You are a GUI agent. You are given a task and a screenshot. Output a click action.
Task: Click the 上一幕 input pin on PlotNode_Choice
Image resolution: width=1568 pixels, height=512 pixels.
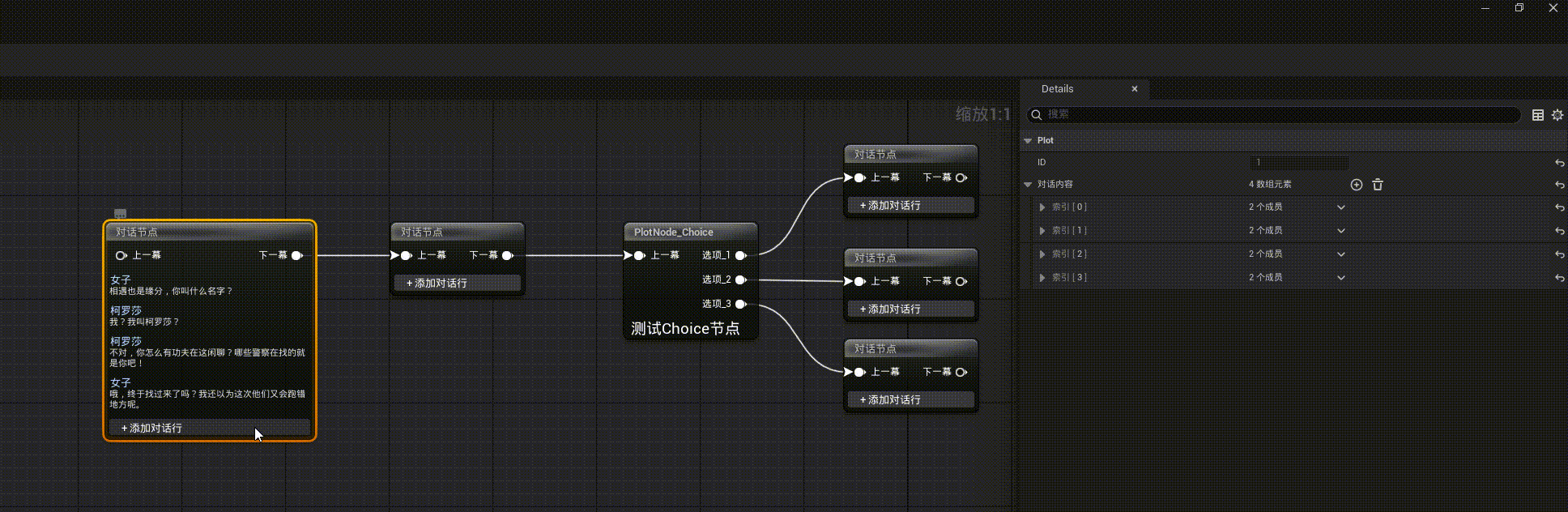pyautogui.click(x=639, y=255)
